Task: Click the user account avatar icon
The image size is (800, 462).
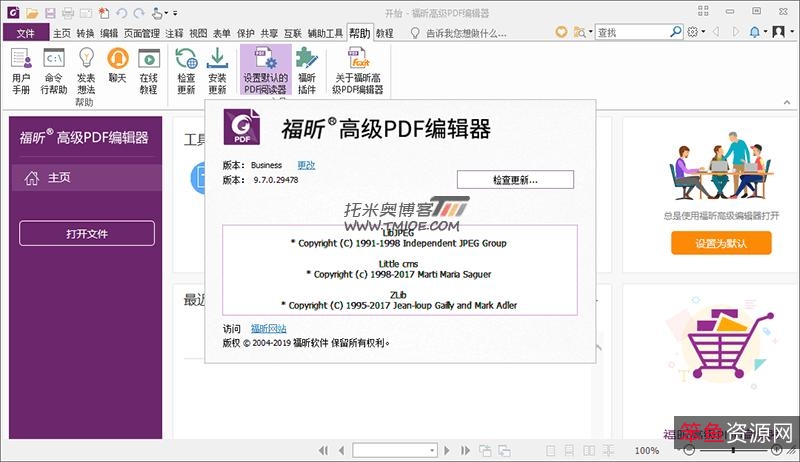Action: [779, 32]
